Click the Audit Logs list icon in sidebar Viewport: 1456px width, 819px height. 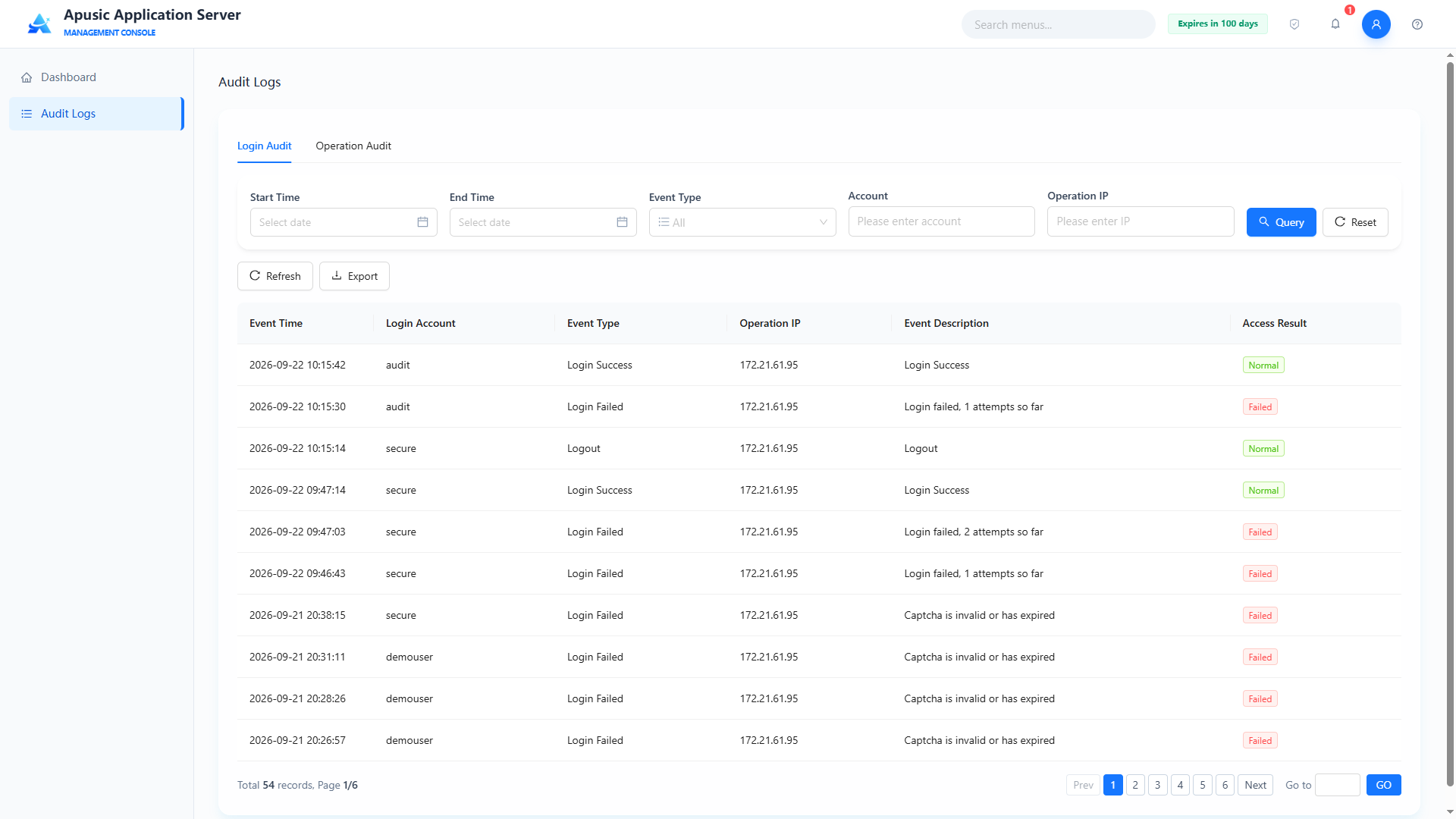point(27,114)
